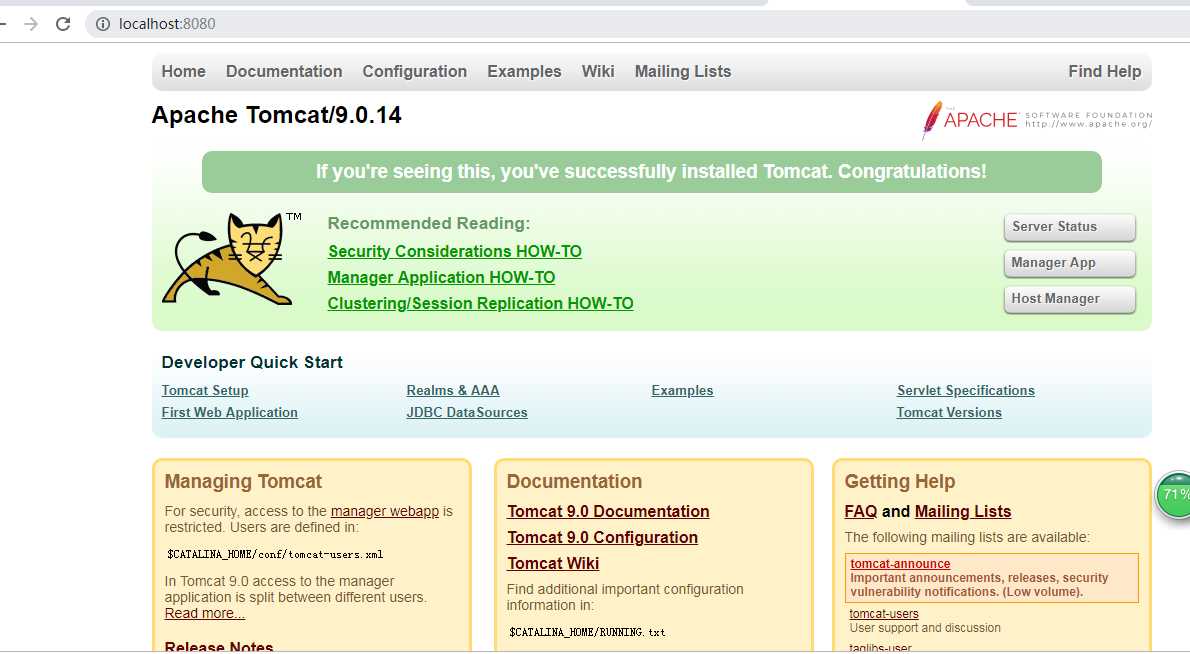Open Security Considerations HOW-TO link

tap(455, 251)
